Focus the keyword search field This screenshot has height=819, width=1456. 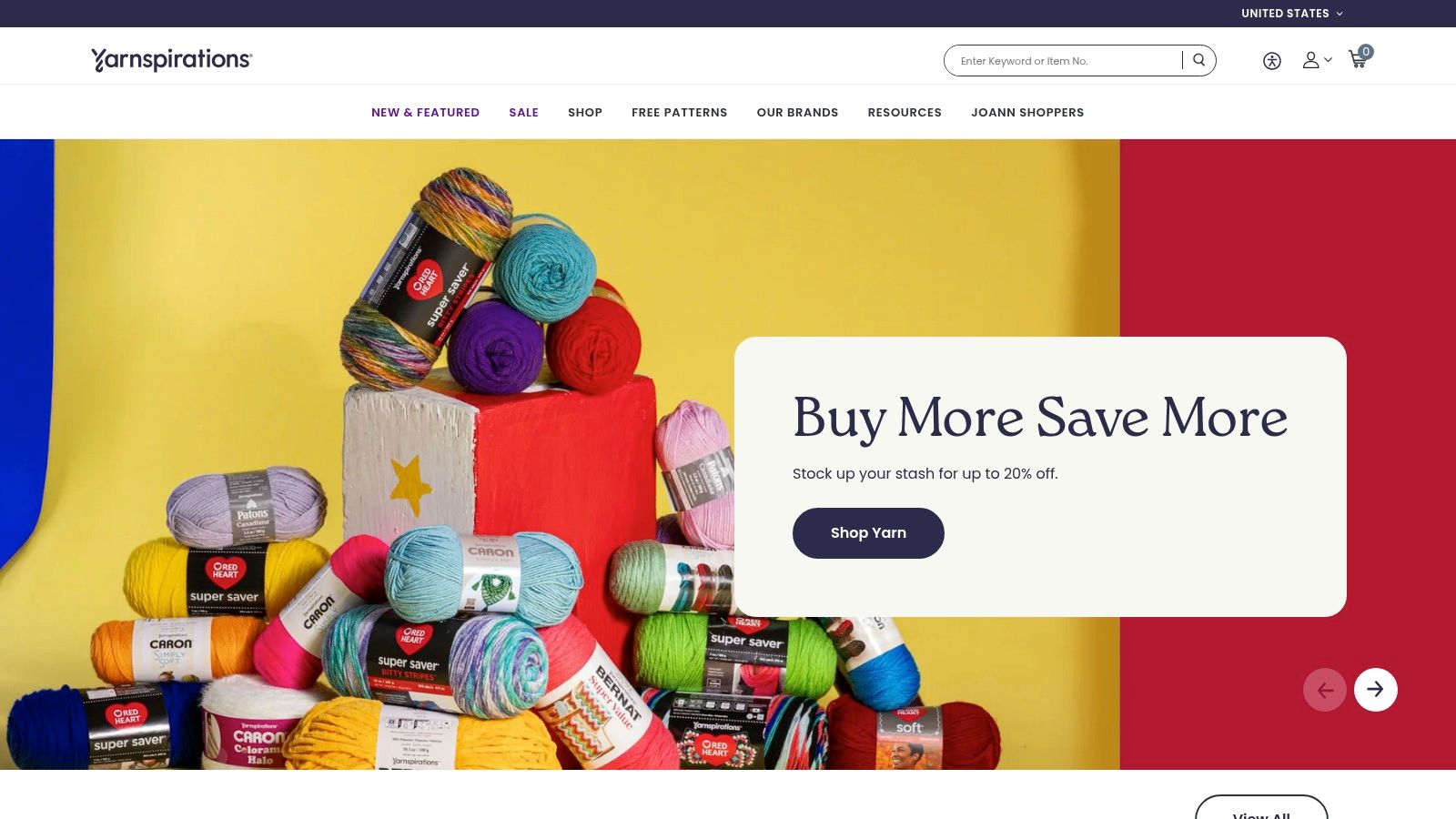pos(1063,61)
